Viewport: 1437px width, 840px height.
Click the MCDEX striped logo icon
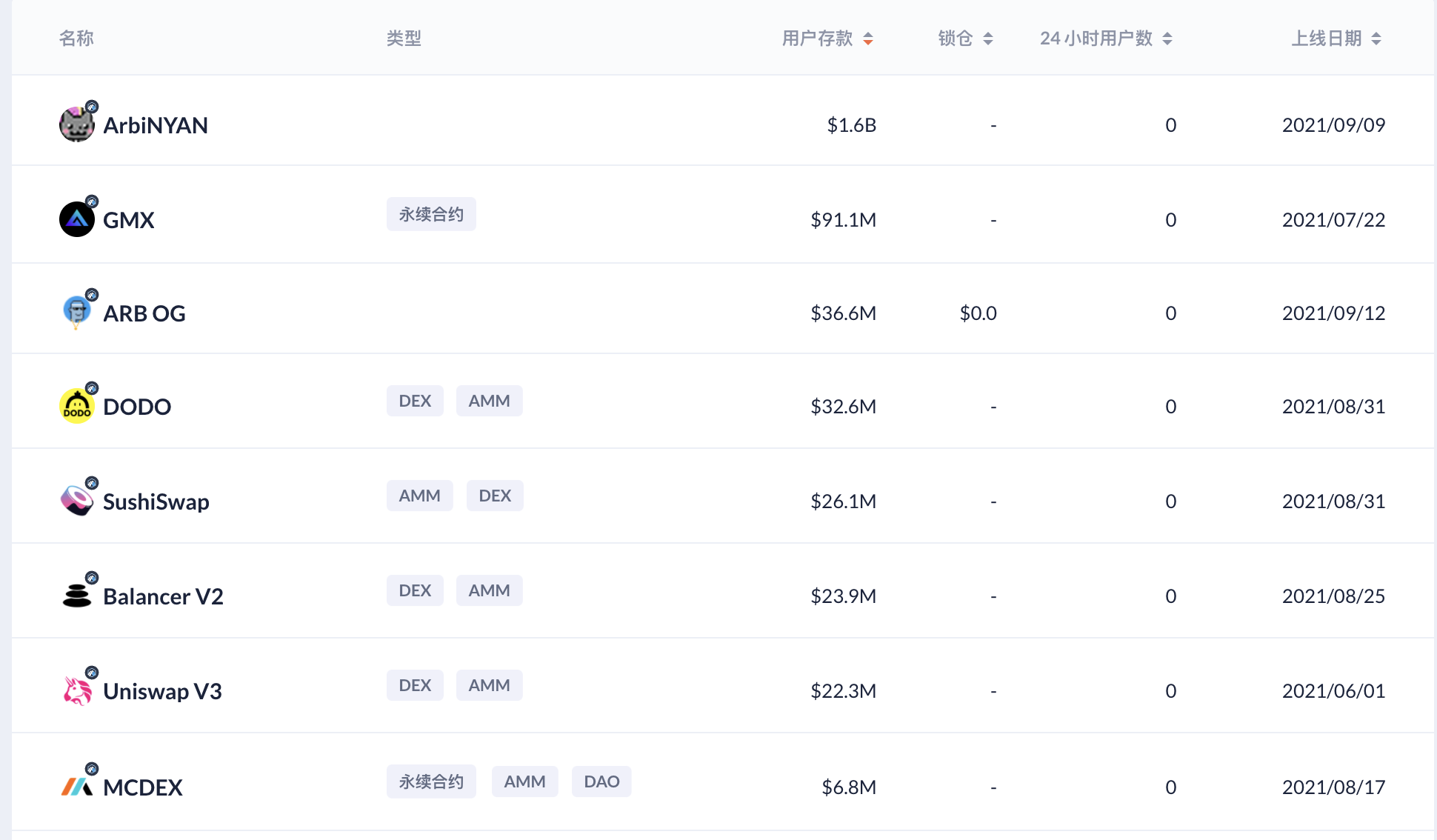pos(76,786)
